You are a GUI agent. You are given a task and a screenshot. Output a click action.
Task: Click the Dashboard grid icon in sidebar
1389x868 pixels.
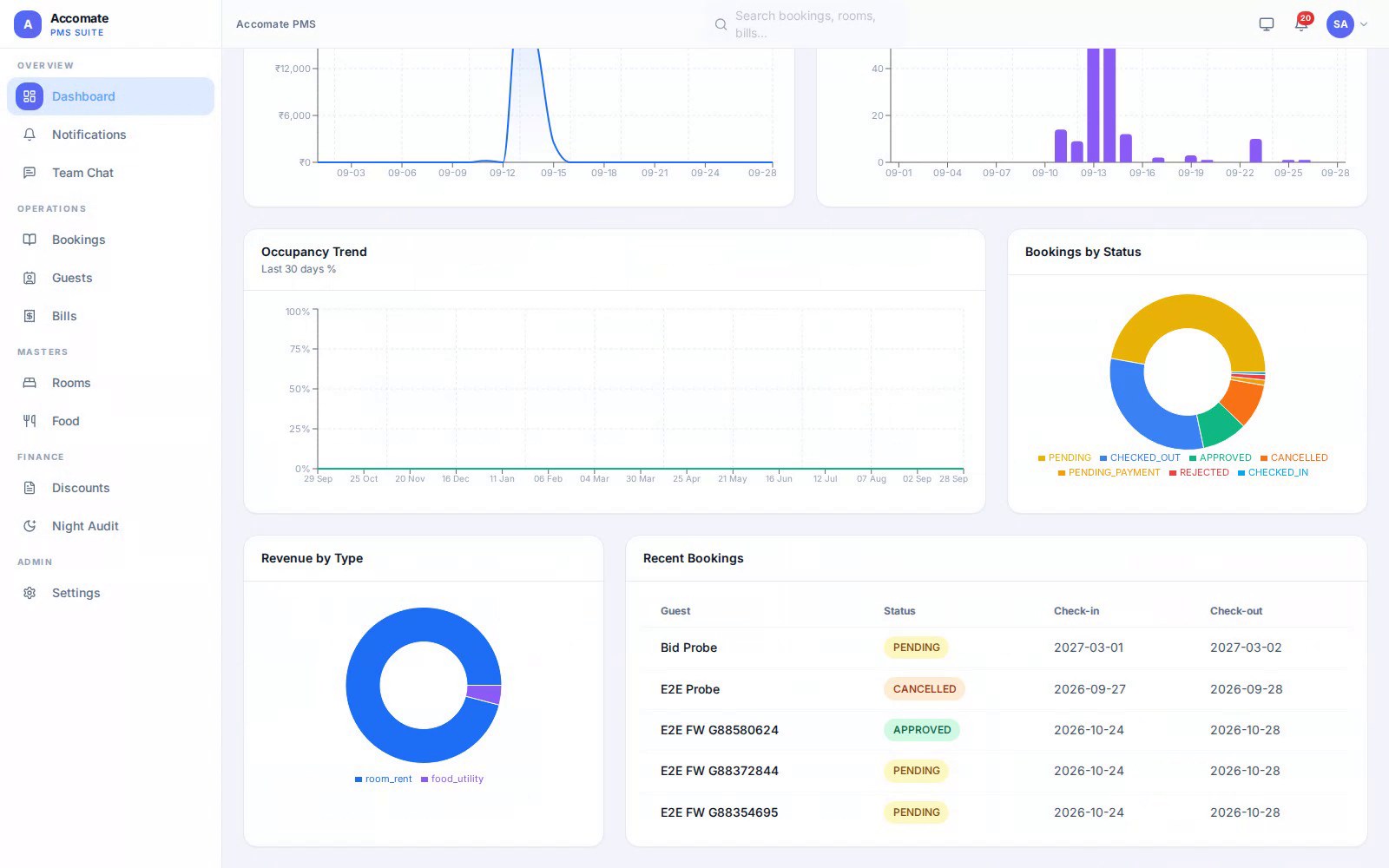coord(30,96)
